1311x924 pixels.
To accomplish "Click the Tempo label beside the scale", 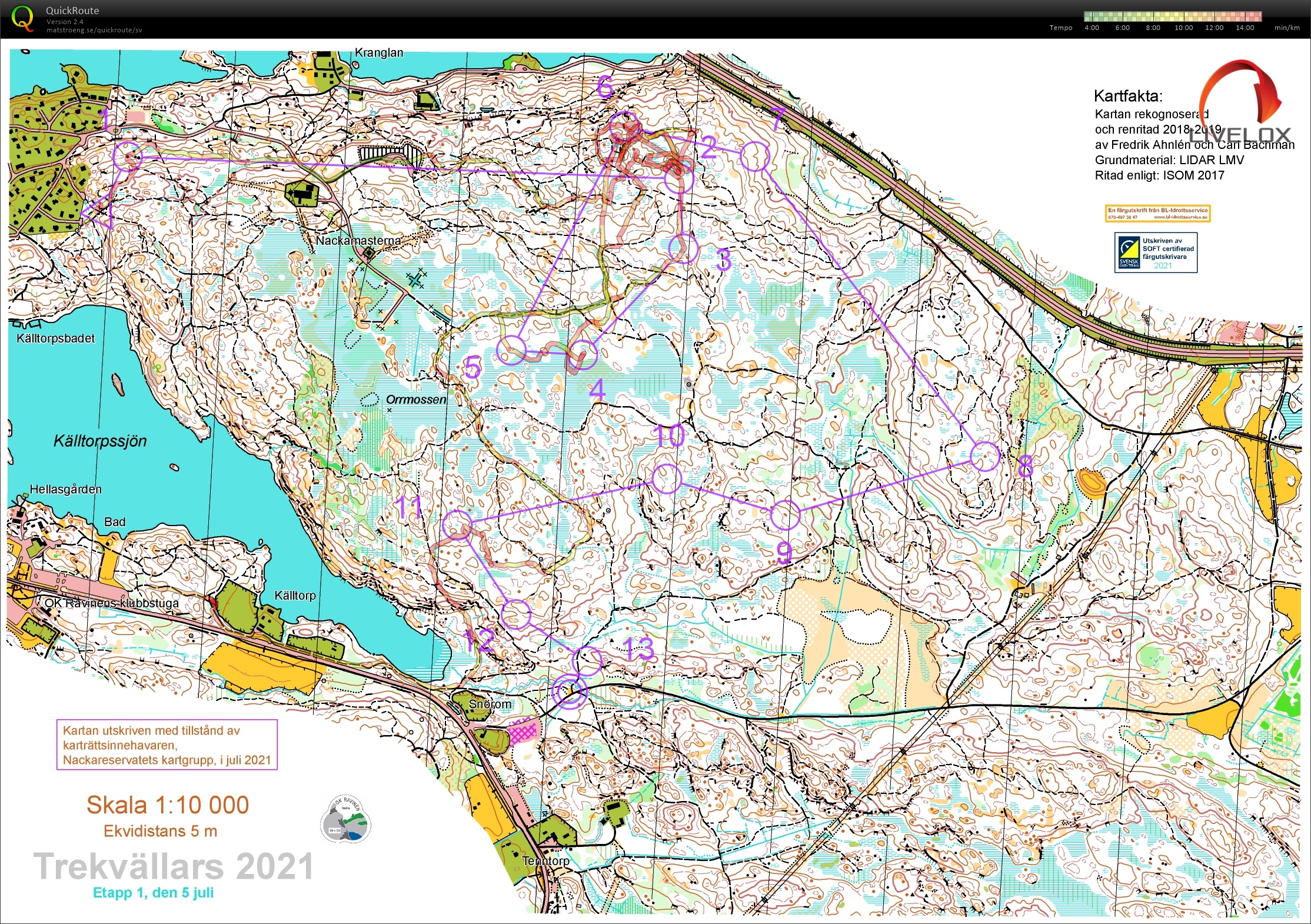I will tap(1060, 28).
